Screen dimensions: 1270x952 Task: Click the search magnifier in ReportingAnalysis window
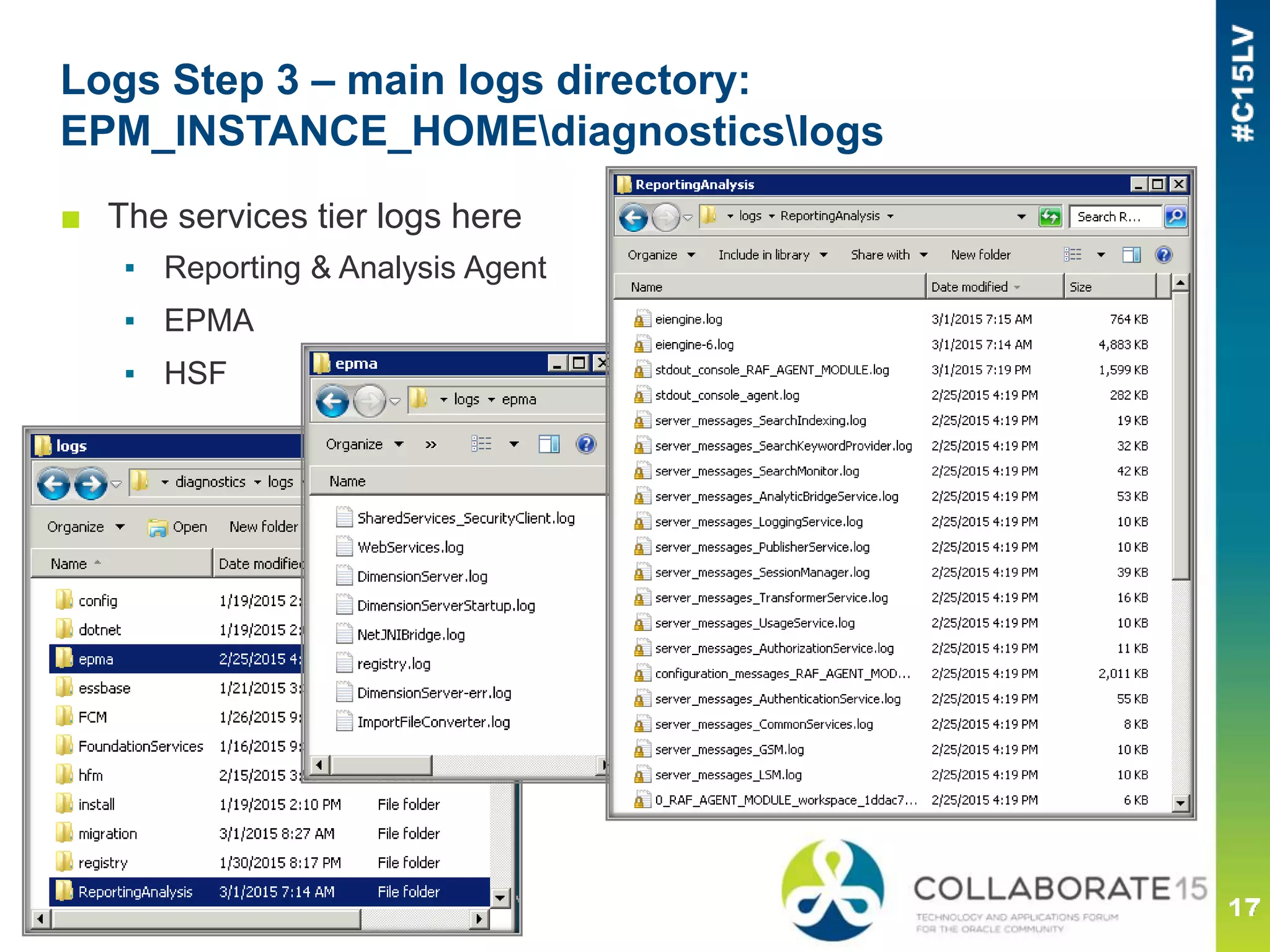coord(1175,216)
